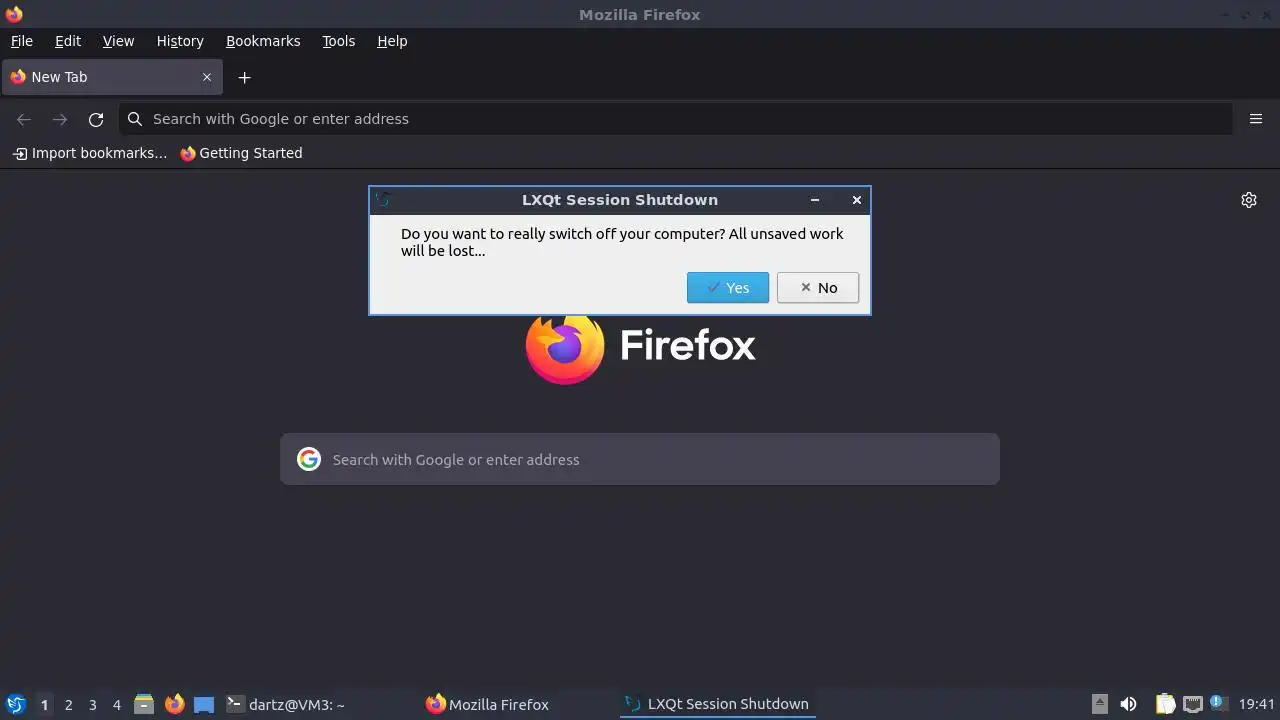Viewport: 1280px width, 720px height.
Task: Open the Edit menu
Action: pos(68,41)
